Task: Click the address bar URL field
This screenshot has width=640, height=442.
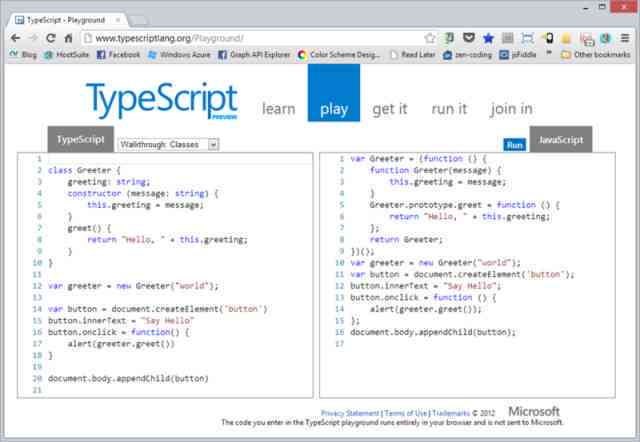Action: 253,38
